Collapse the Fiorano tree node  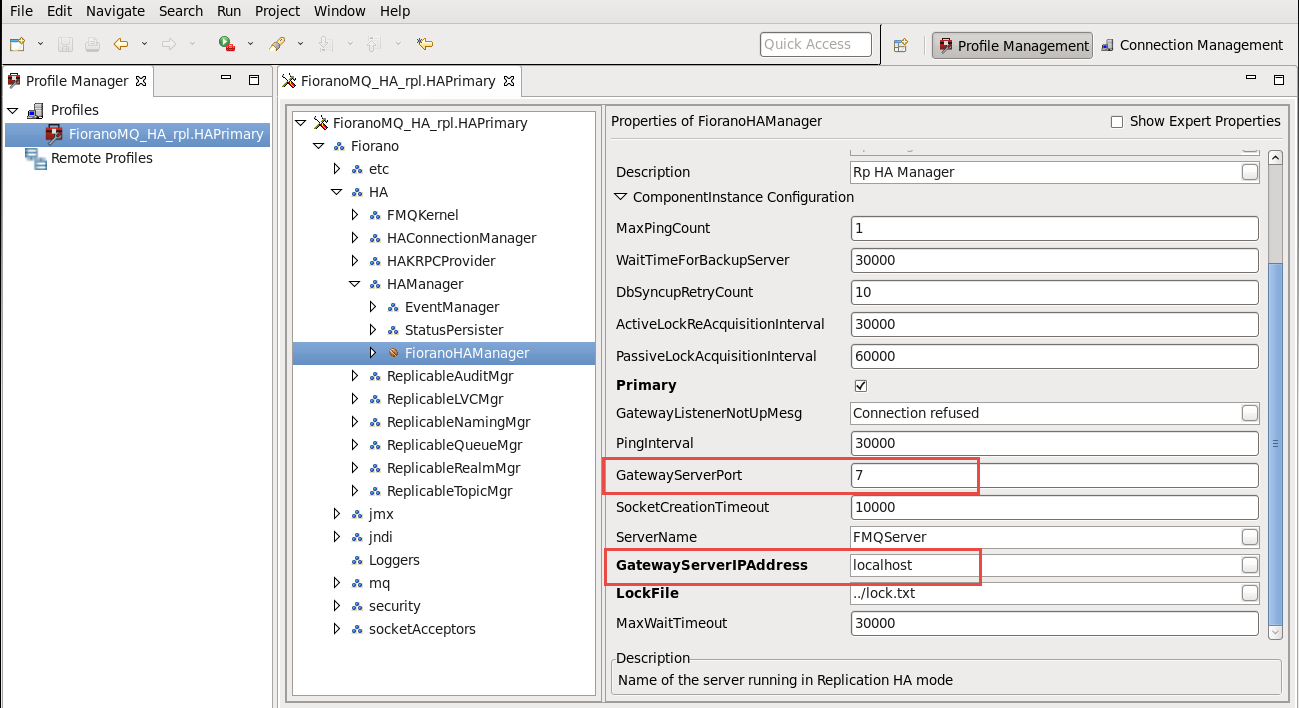319,146
